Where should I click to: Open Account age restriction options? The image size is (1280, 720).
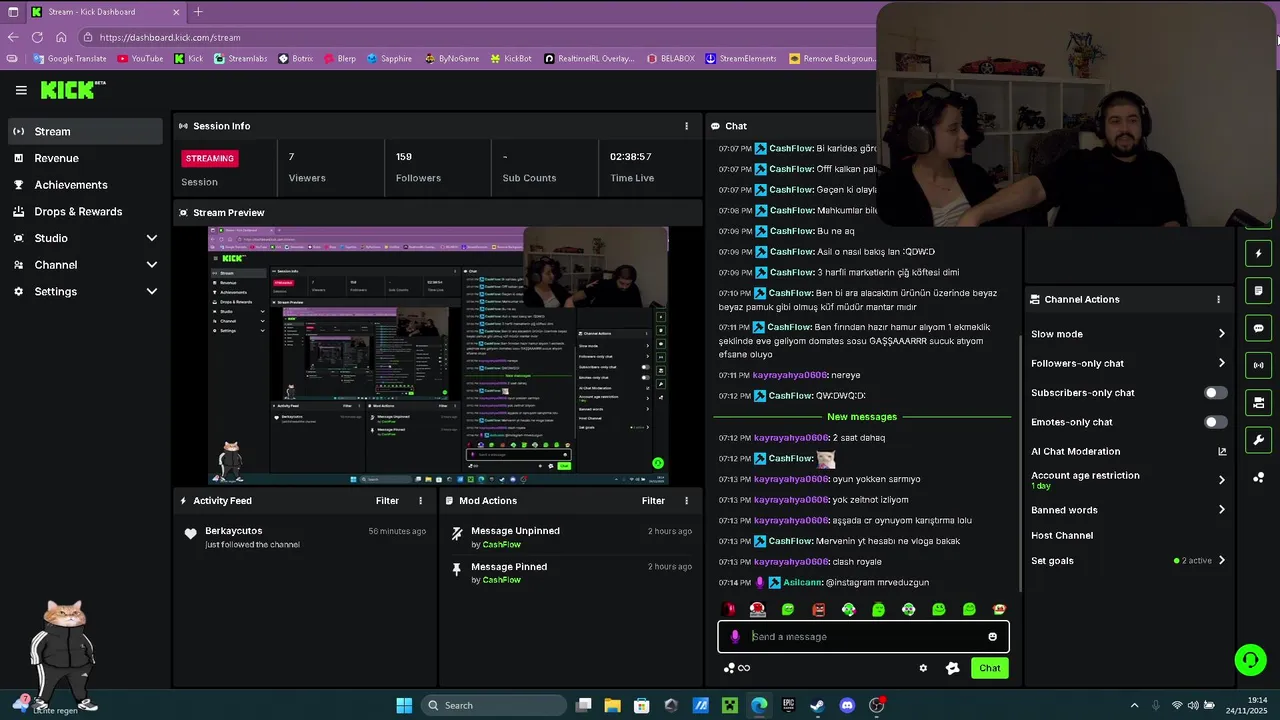click(x=1221, y=480)
